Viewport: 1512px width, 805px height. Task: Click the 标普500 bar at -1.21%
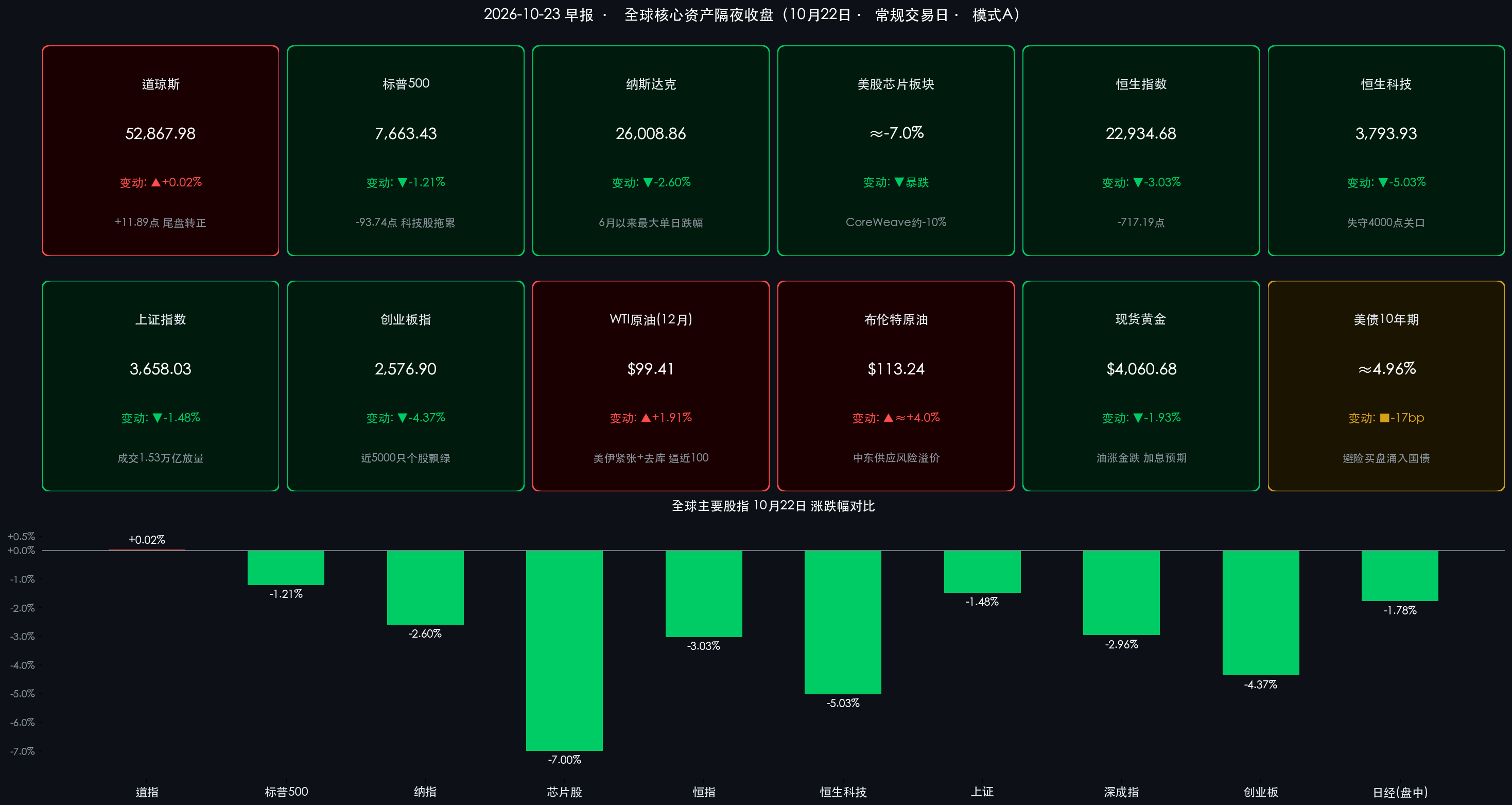point(286,568)
